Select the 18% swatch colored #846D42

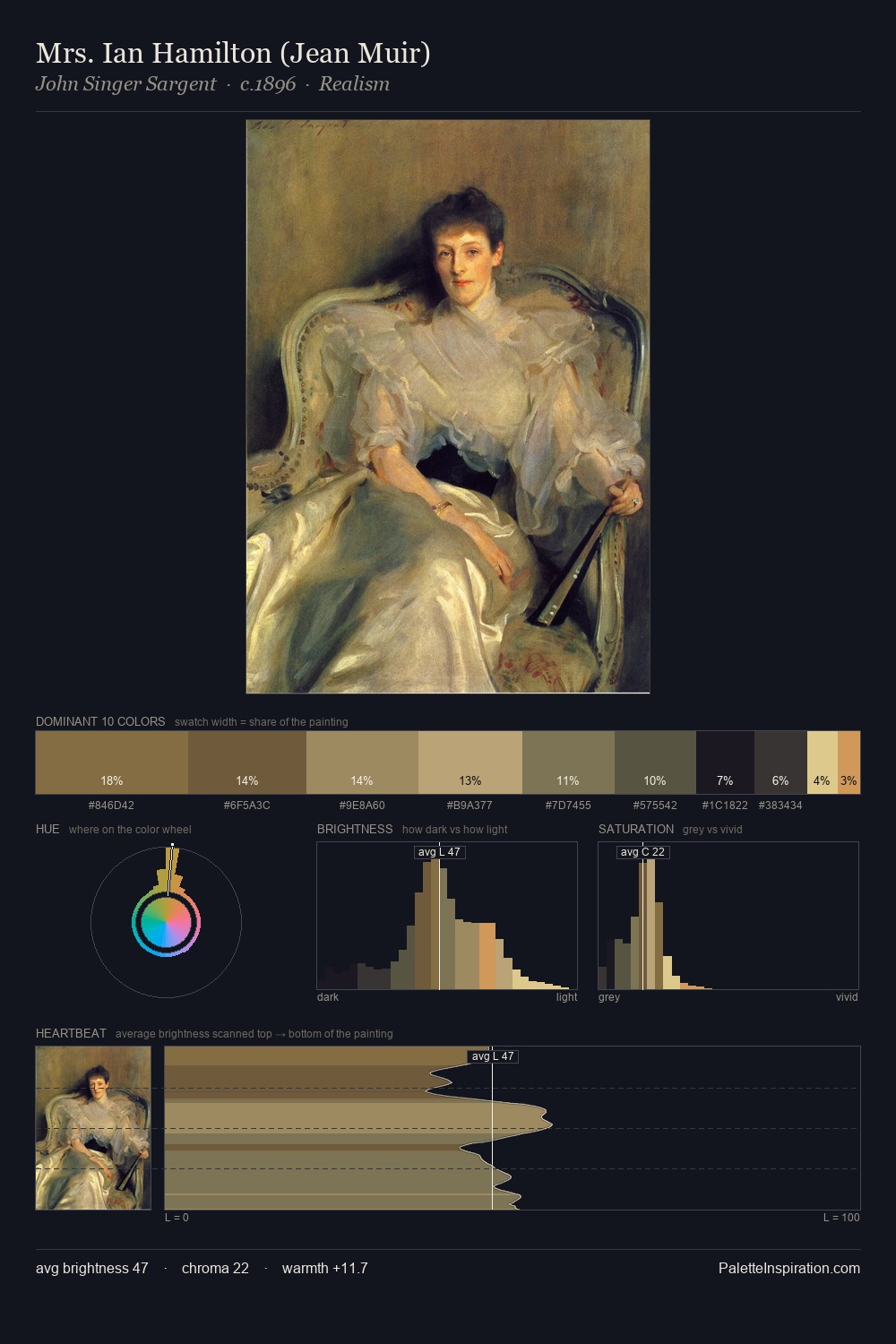(112, 762)
